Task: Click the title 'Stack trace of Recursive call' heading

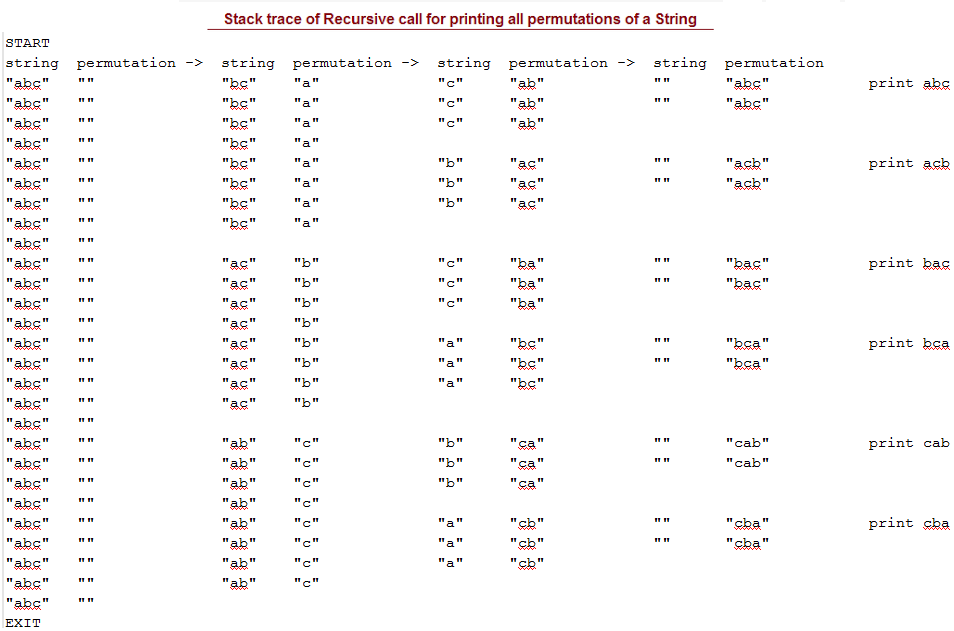Action: [x=460, y=19]
